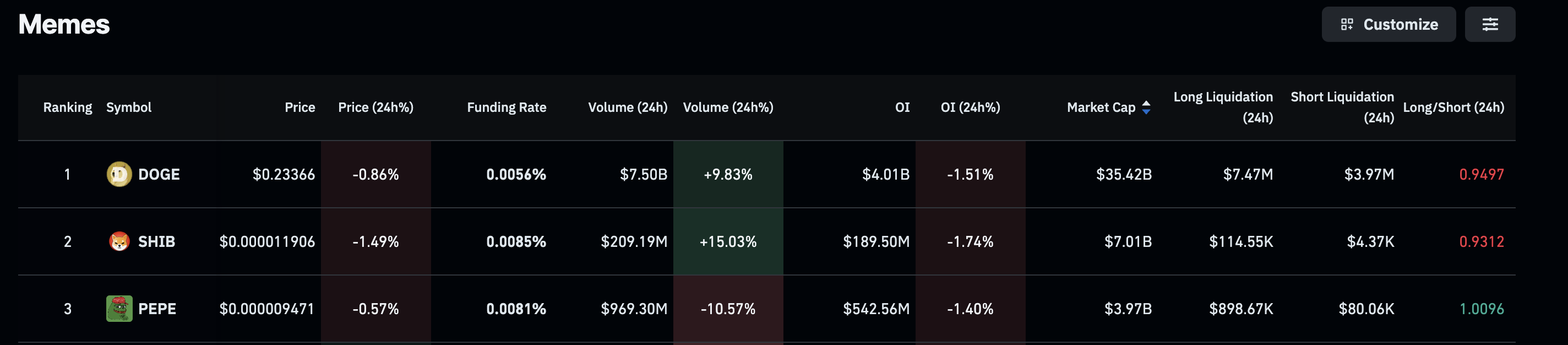Screen dimensions: 1568x345
Task: Click Long/Short (24h) column header
Action: [1453, 107]
